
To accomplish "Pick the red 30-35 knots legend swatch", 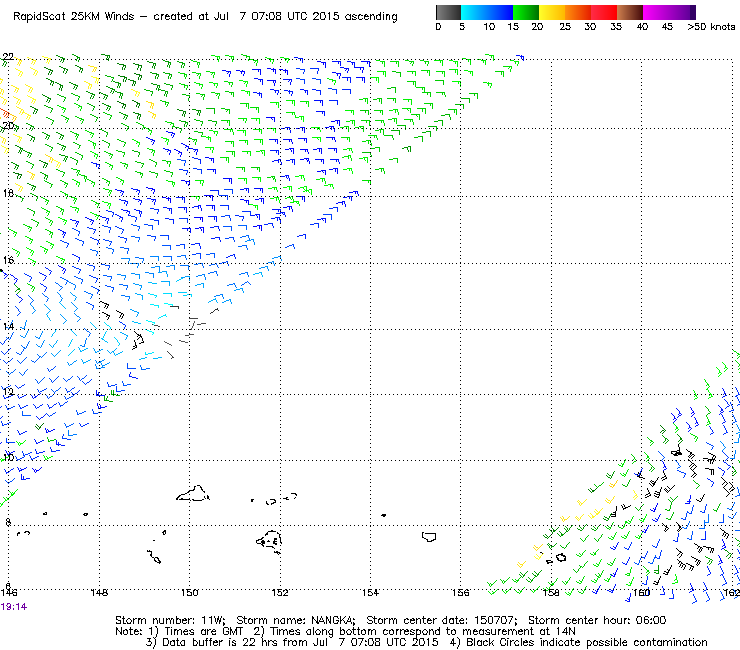I will (604, 12).
